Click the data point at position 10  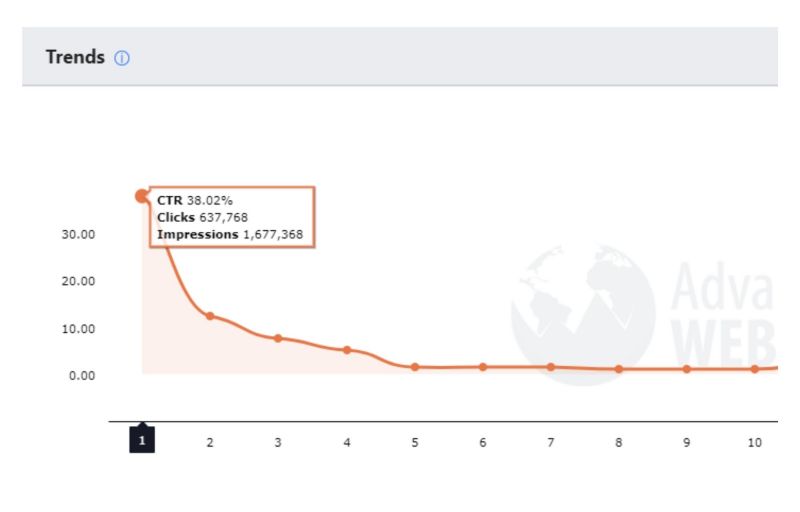point(755,369)
